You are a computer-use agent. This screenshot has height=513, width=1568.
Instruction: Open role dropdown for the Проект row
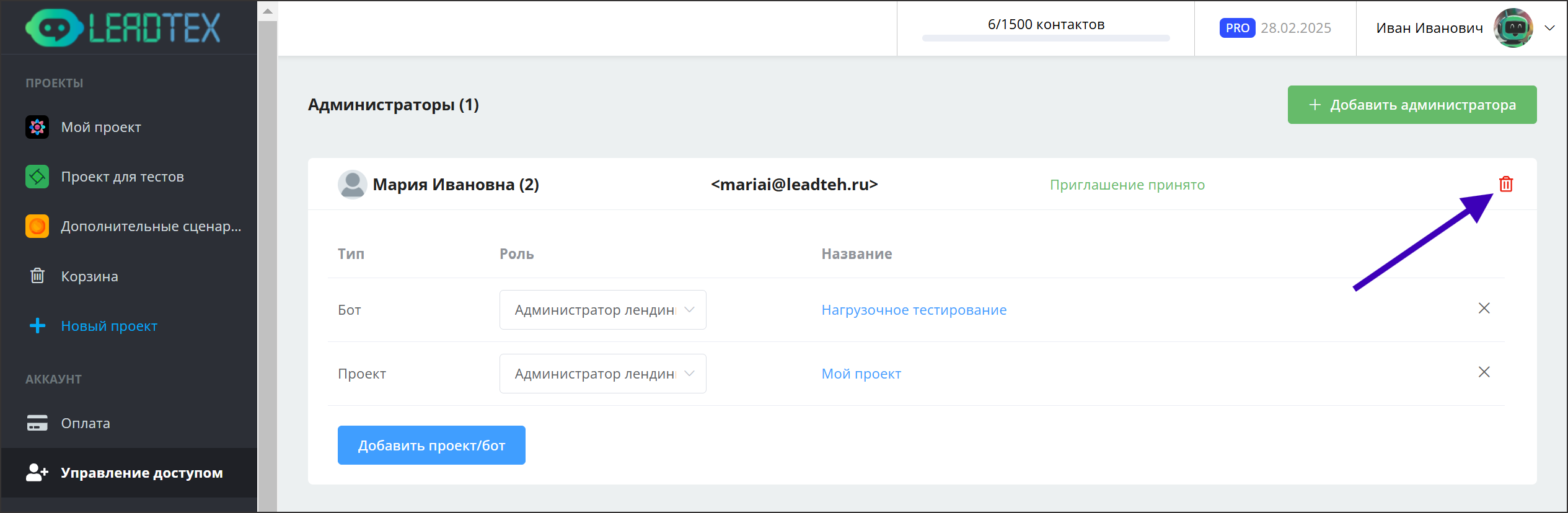pos(602,374)
